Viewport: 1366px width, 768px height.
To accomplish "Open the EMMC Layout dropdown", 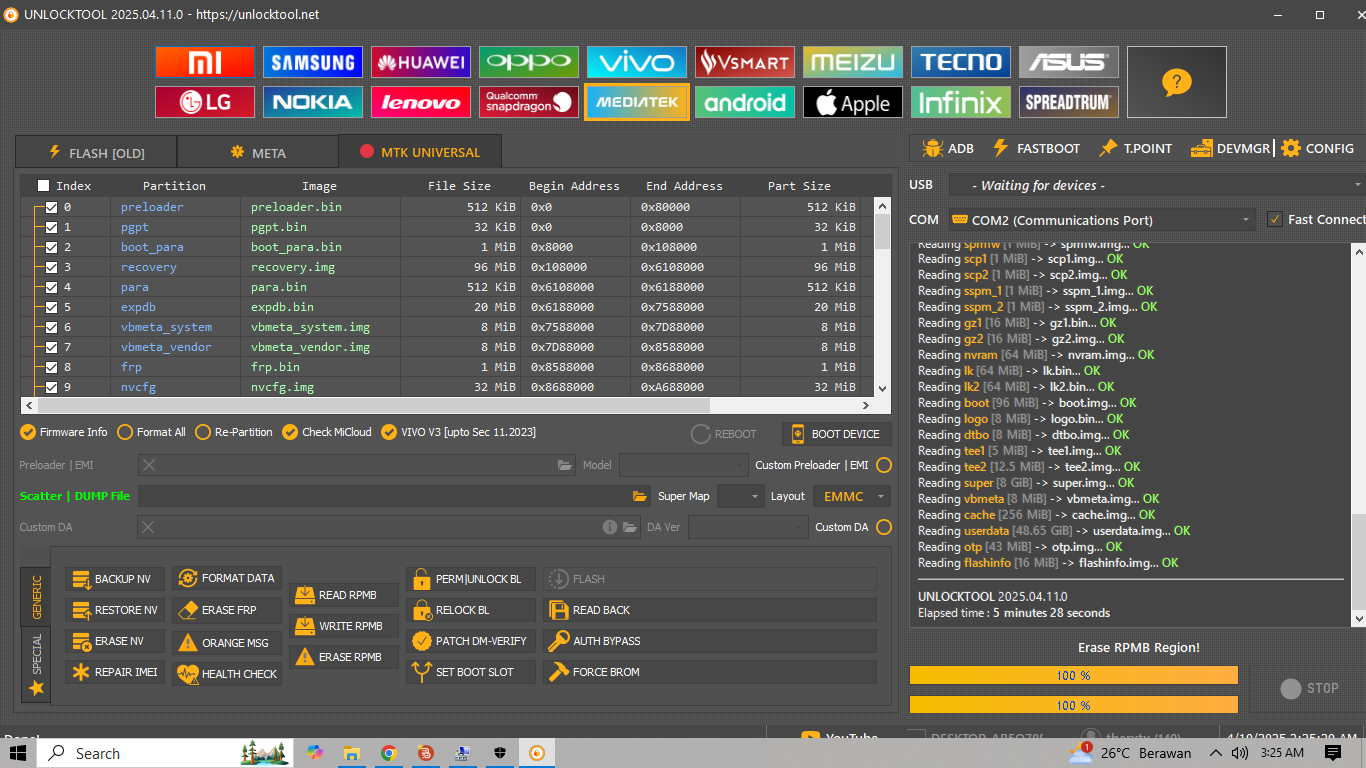I will point(851,496).
